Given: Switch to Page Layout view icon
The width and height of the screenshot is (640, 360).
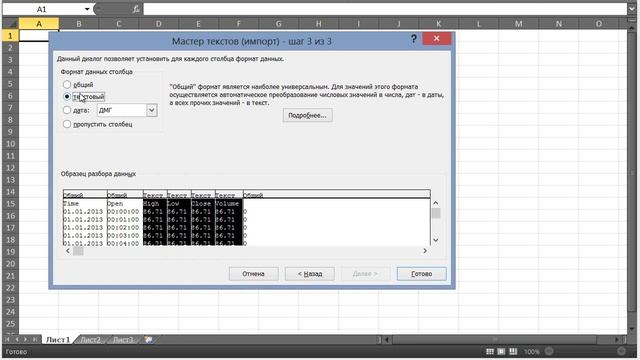Looking at the screenshot, I should point(501,351).
